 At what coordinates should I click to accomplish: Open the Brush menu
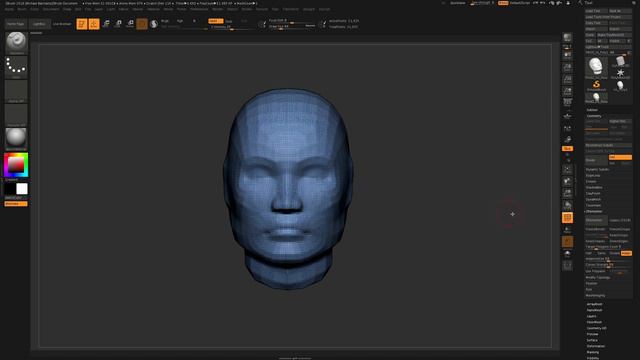(22, 9)
